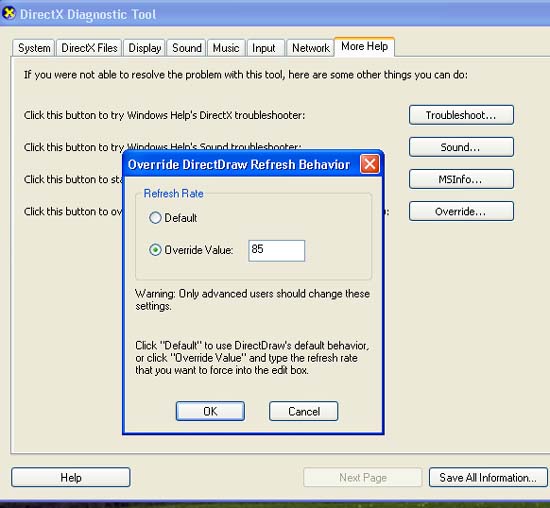Screen dimensions: 550x508
Task: Open the DirectX Files tab
Action: pyautogui.click(x=89, y=48)
